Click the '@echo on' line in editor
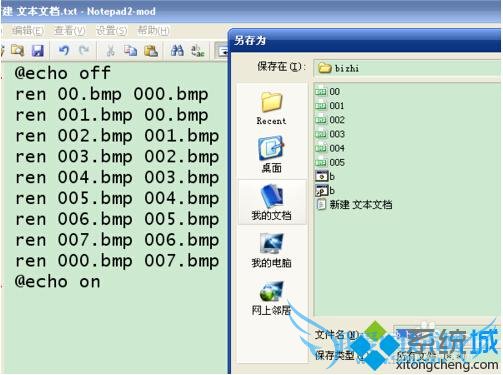 [x=57, y=282]
